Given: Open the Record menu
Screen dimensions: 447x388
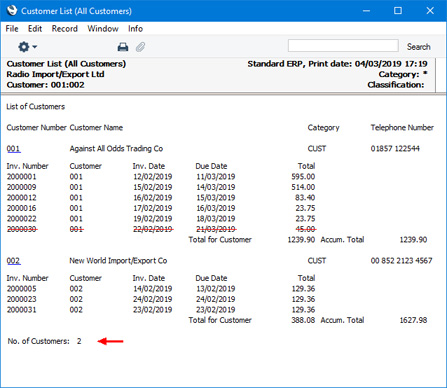Looking at the screenshot, I should point(65,29).
